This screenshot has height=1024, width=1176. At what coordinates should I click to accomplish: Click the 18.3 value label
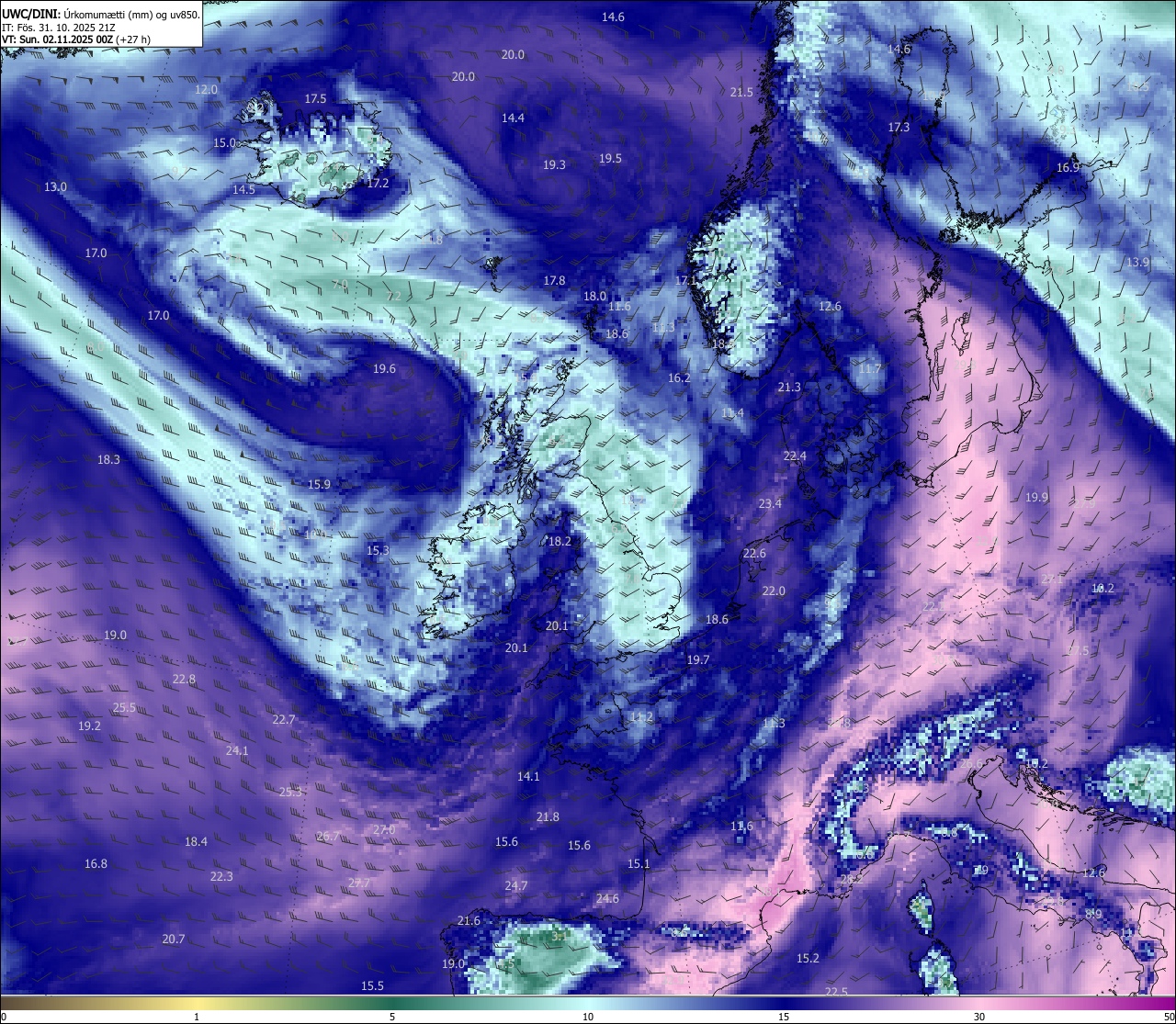click(x=108, y=460)
